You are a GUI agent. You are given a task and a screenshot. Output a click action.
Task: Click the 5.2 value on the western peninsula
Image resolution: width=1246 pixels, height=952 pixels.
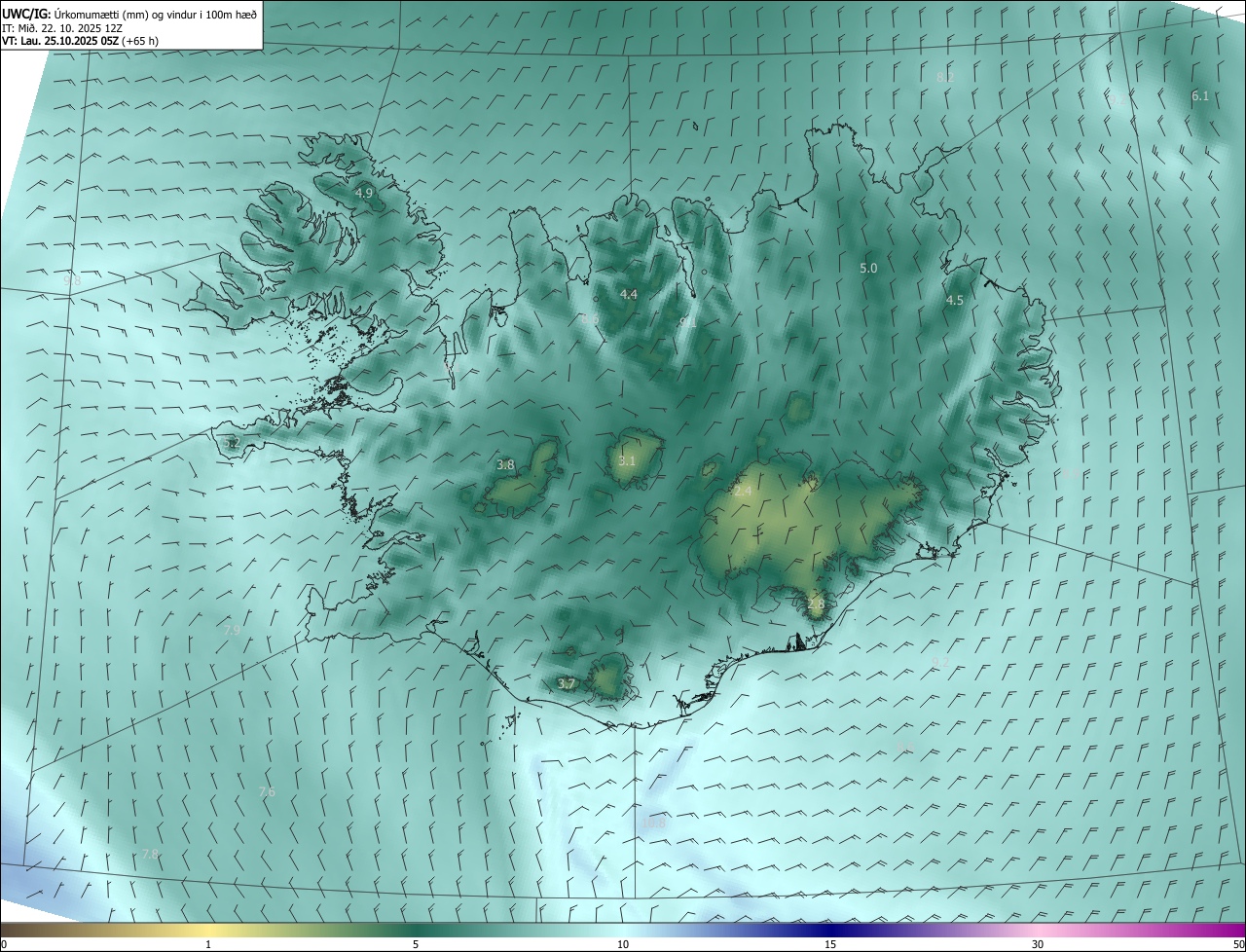click(x=232, y=443)
